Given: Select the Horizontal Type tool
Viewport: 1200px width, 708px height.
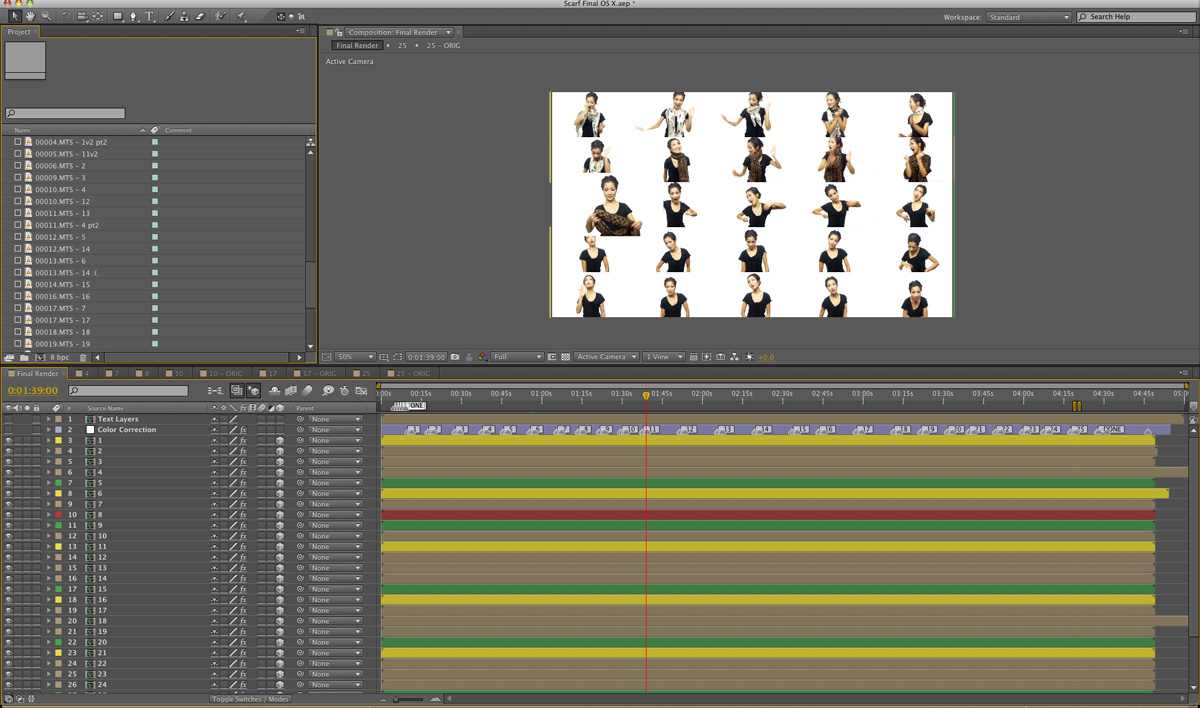Looking at the screenshot, I should coord(150,17).
